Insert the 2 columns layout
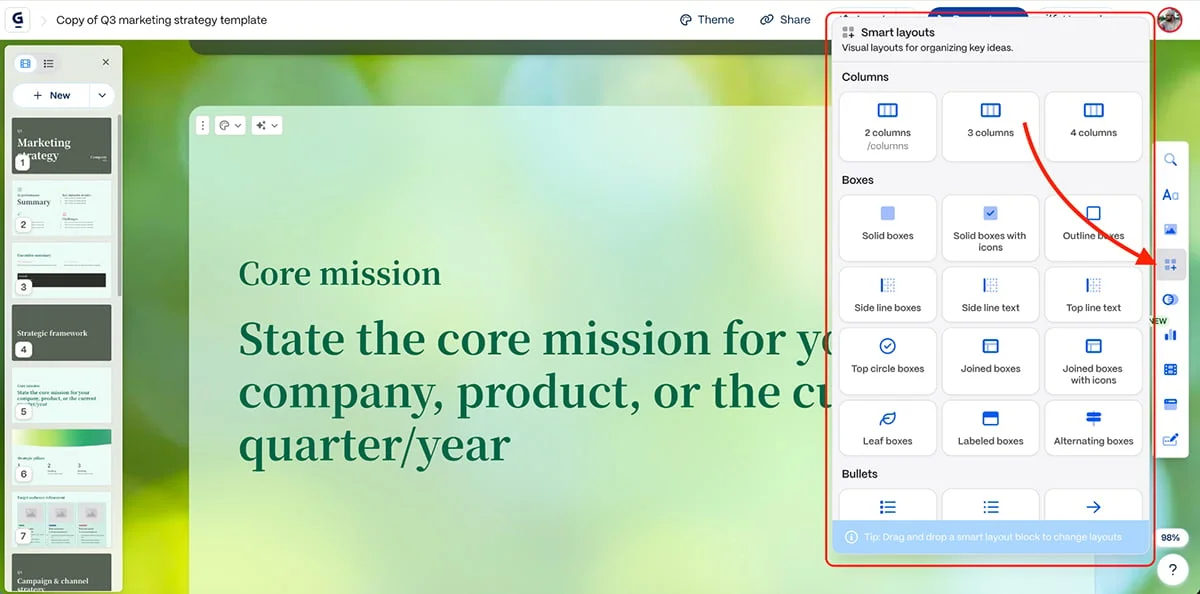Screen dimensions: 1200x594 coord(888,127)
